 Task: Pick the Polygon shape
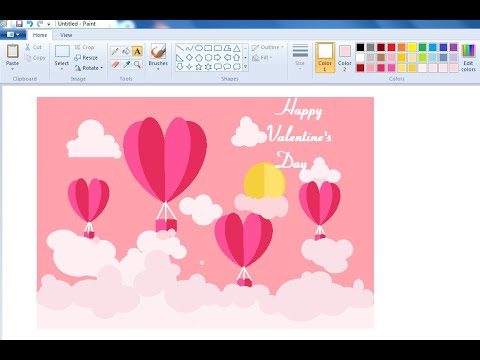pos(227,48)
